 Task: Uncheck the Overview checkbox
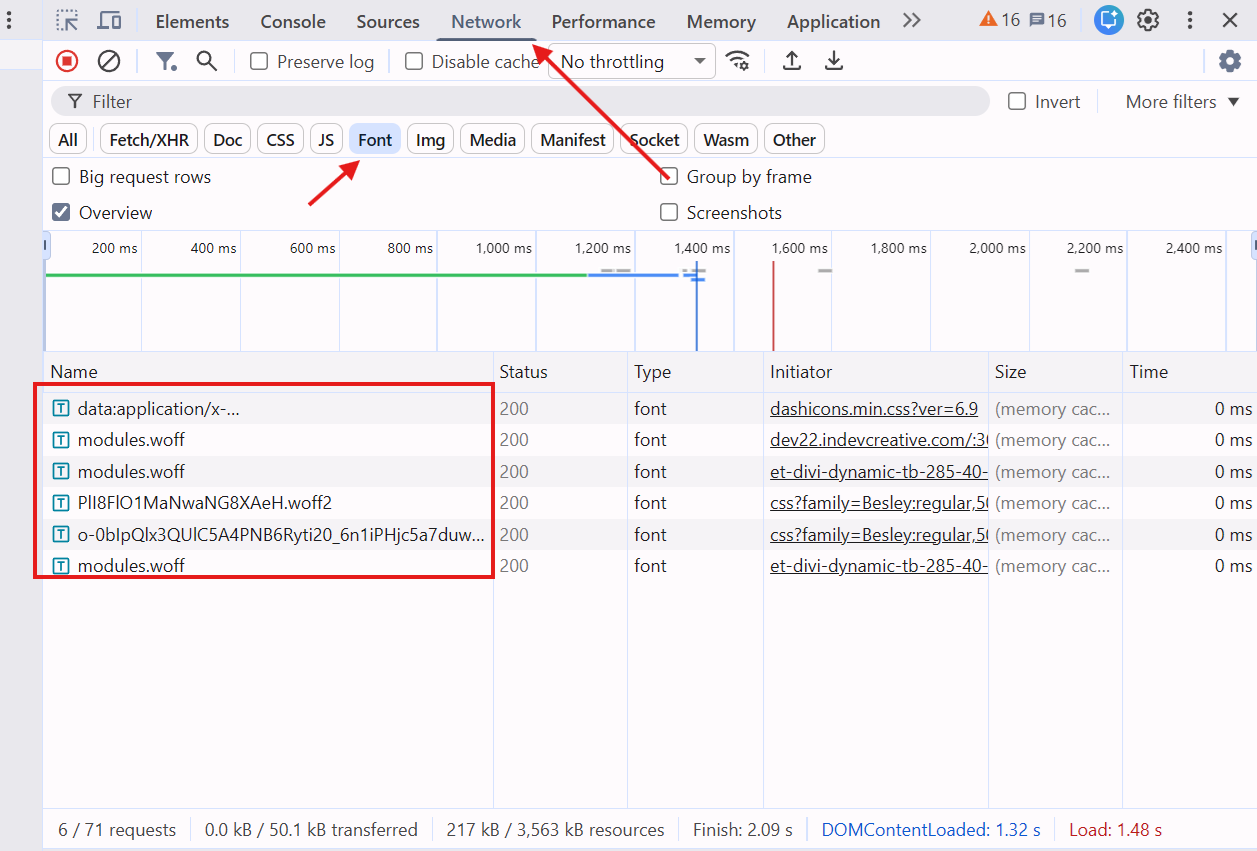click(x=61, y=213)
